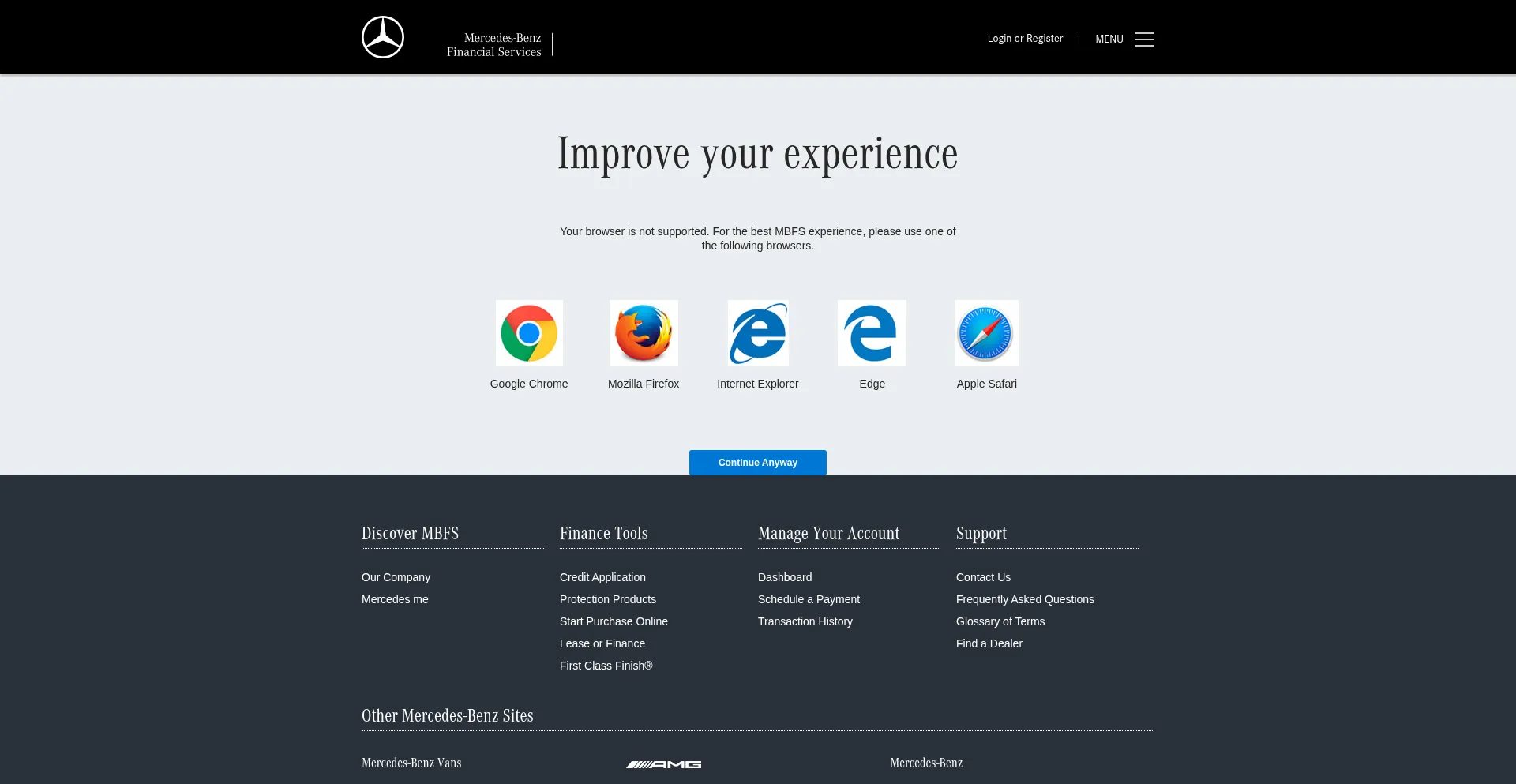The height and width of the screenshot is (784, 1516).
Task: Click Mercedes-Benz Financial Services wordmark
Action: (494, 45)
